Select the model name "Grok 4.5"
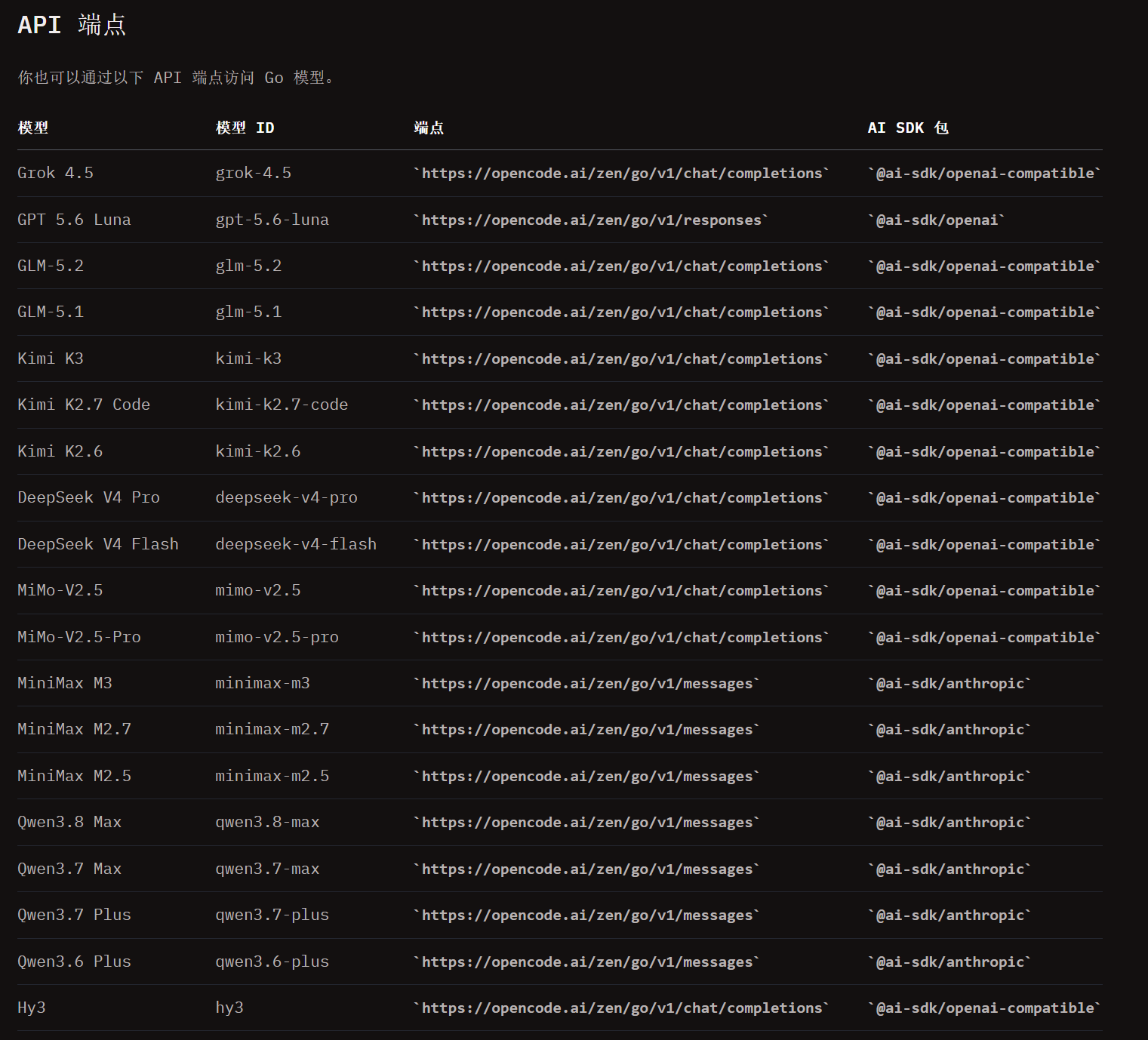 point(56,173)
